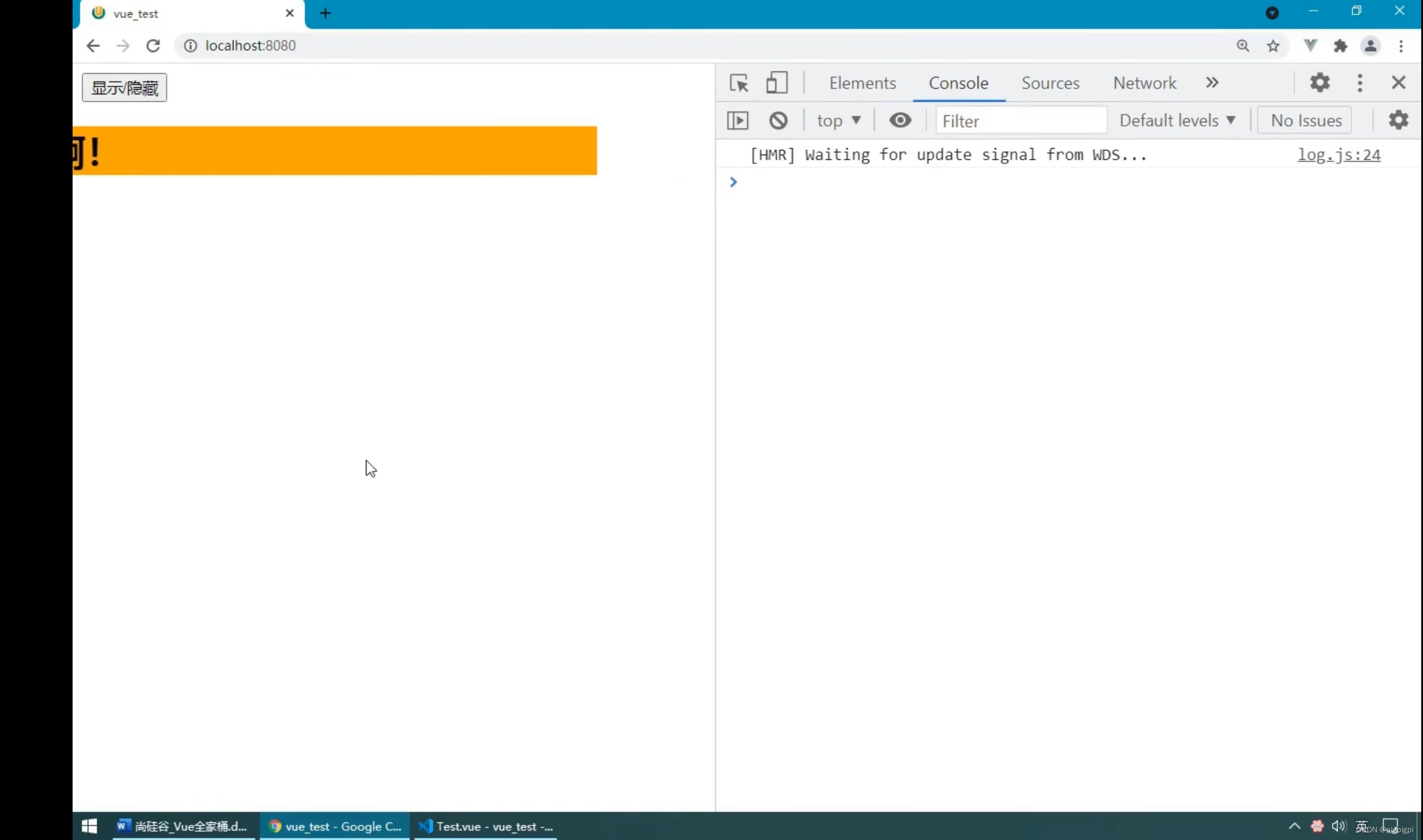Open the Windows Start menu
This screenshot has width=1423, height=840.
pyautogui.click(x=90, y=826)
